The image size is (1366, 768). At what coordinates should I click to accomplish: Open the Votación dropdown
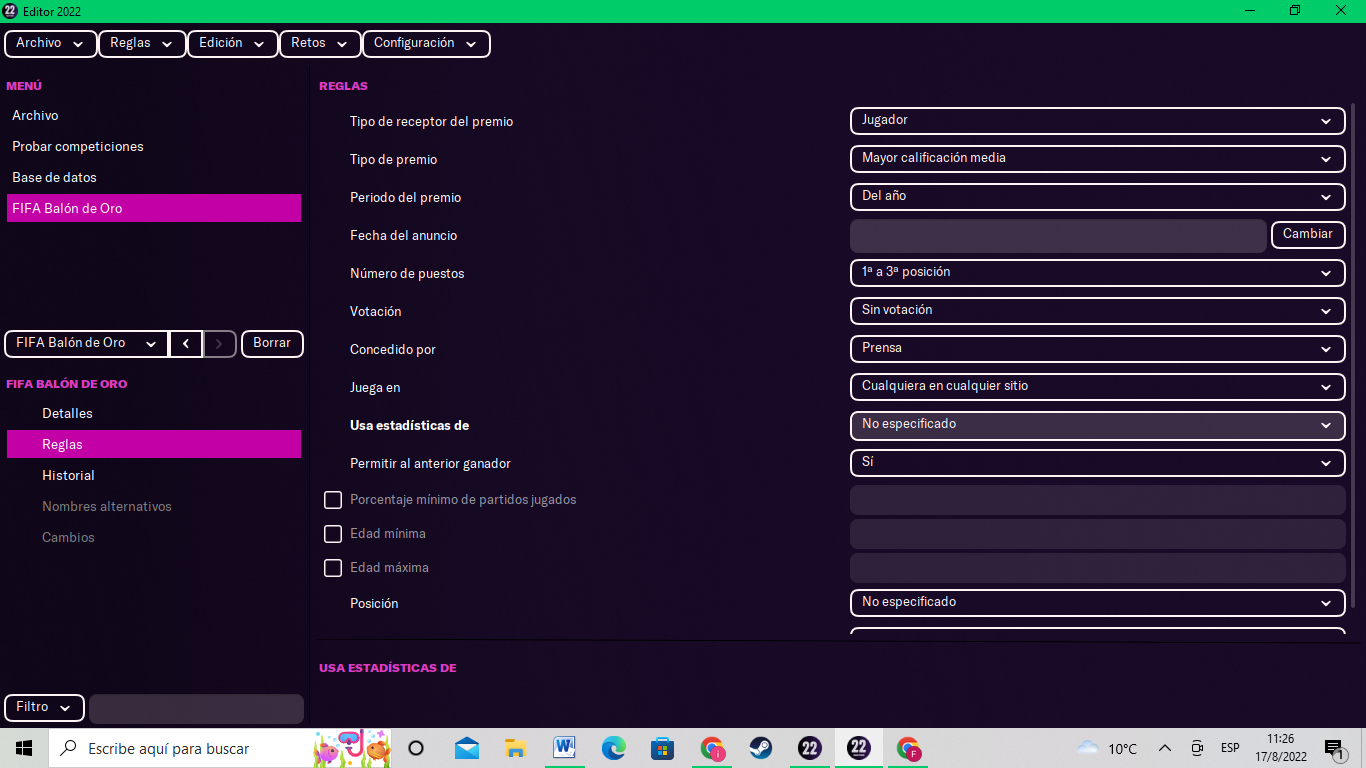pyautogui.click(x=1097, y=311)
